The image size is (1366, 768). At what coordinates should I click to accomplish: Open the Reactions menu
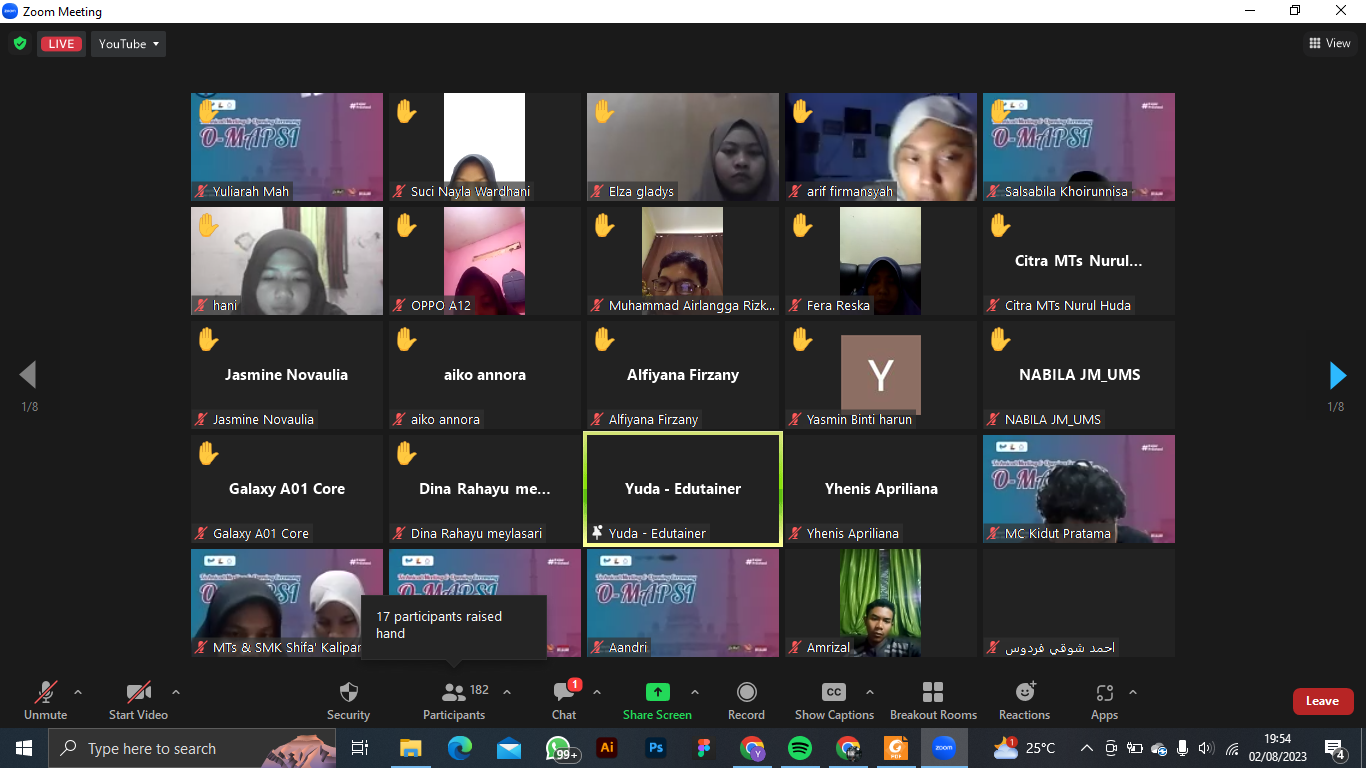[x=1024, y=700]
